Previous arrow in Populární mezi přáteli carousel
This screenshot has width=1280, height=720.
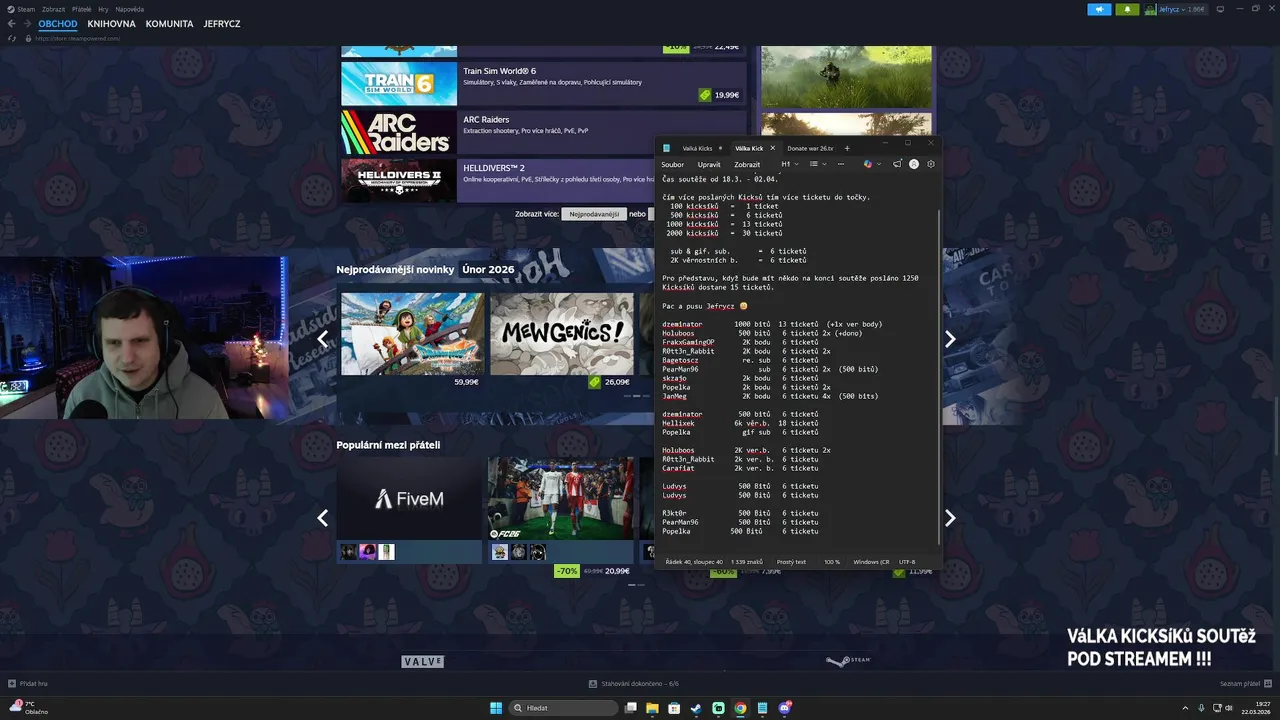[322, 518]
